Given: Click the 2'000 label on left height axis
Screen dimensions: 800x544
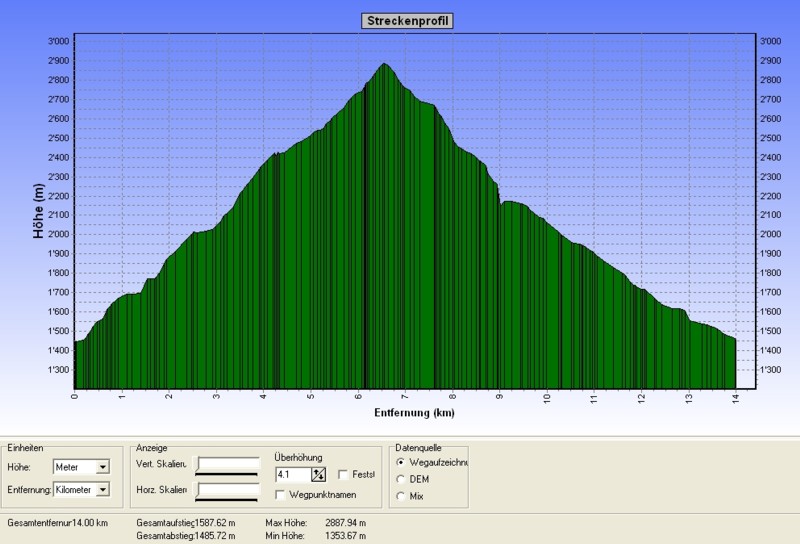Looking at the screenshot, I should point(57,234).
